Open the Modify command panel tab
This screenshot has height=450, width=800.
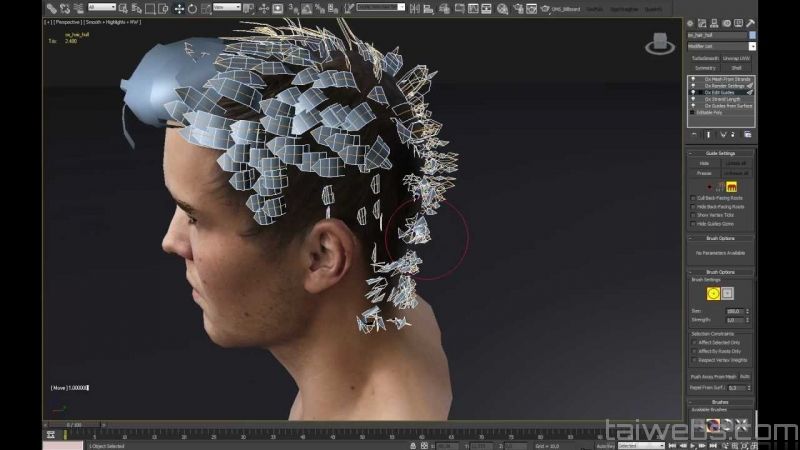tap(702, 23)
